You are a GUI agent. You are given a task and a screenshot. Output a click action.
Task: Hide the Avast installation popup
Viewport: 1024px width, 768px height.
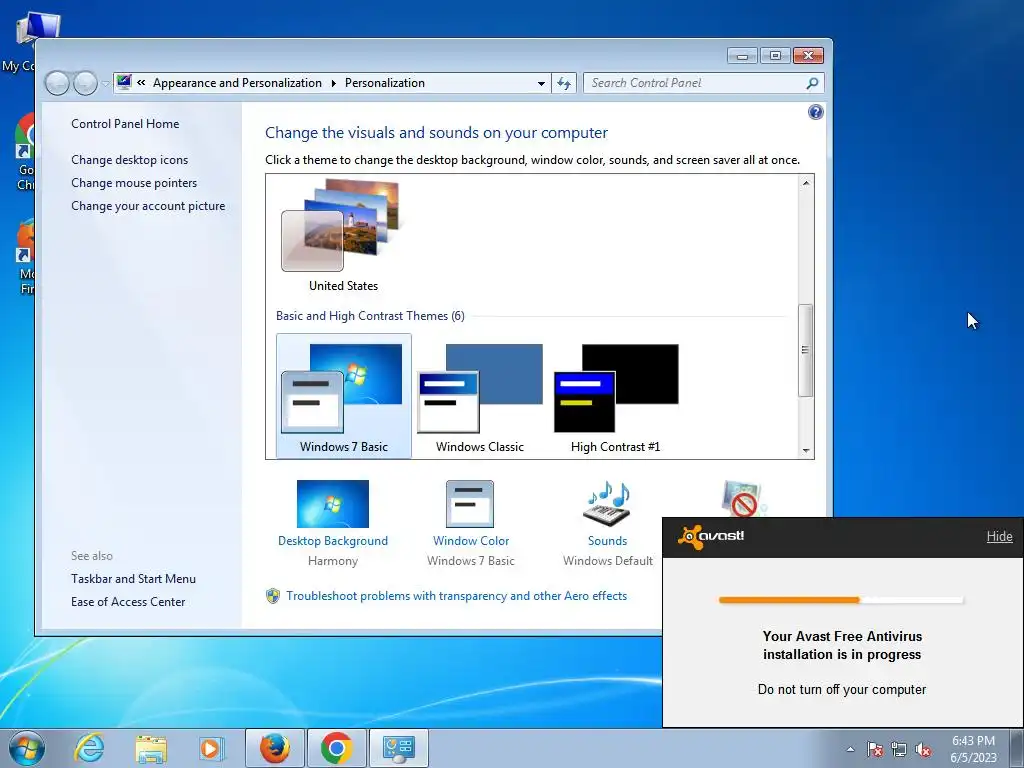point(999,536)
